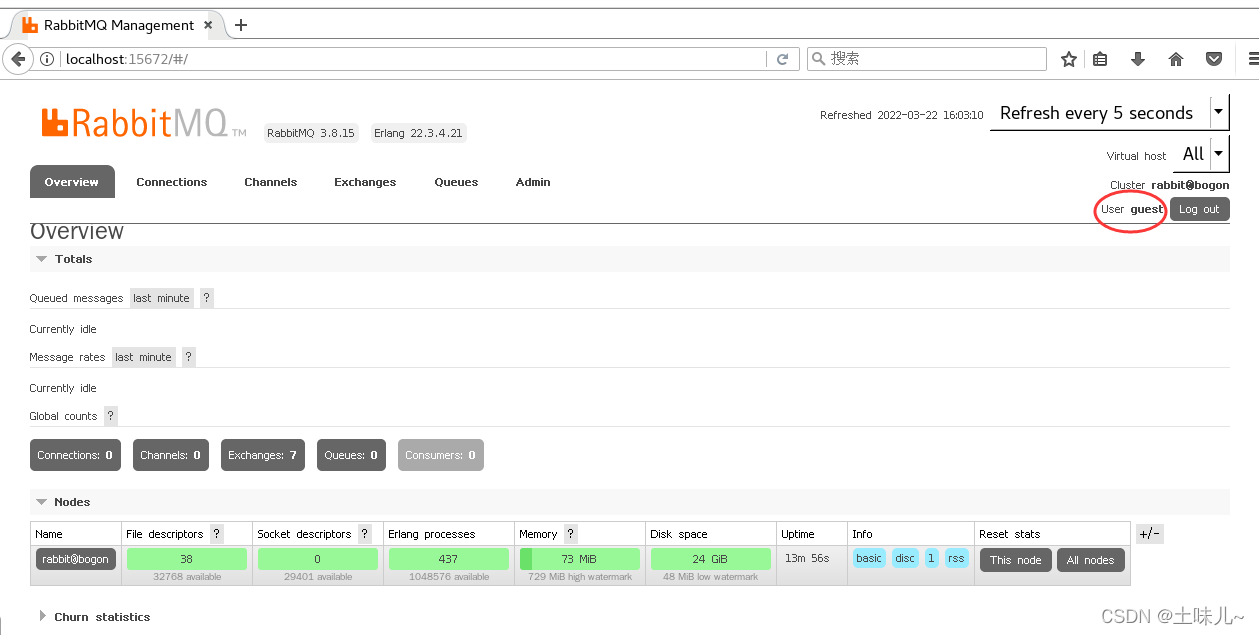Open the Pocket icon in toolbar
The height and width of the screenshot is (635, 1259).
tap(1214, 59)
